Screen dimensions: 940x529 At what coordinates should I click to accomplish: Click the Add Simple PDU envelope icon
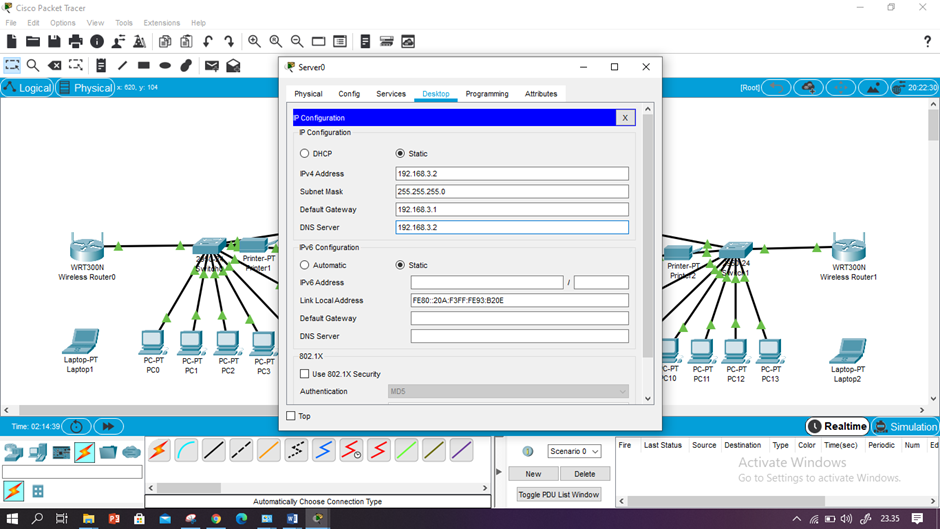coord(212,65)
